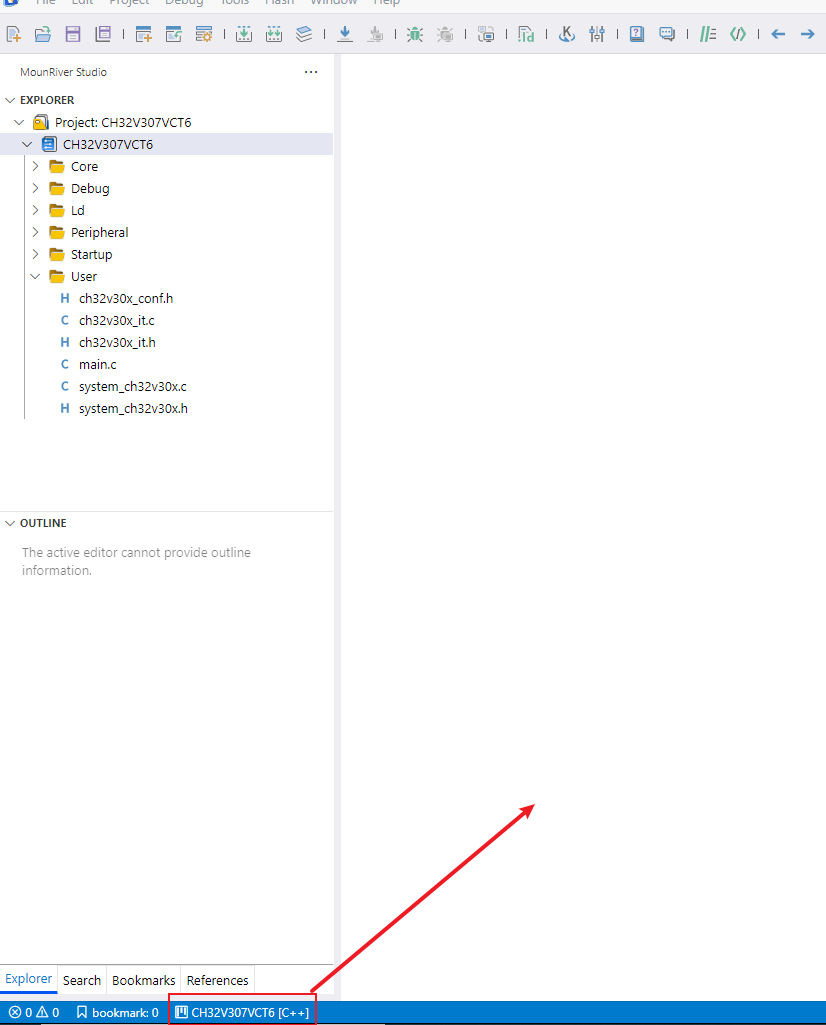Open the import project icon

click(173, 34)
